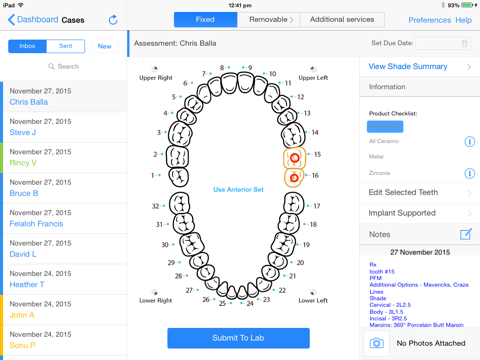Select lower tooth 30
480x360 pixels.
point(192,244)
